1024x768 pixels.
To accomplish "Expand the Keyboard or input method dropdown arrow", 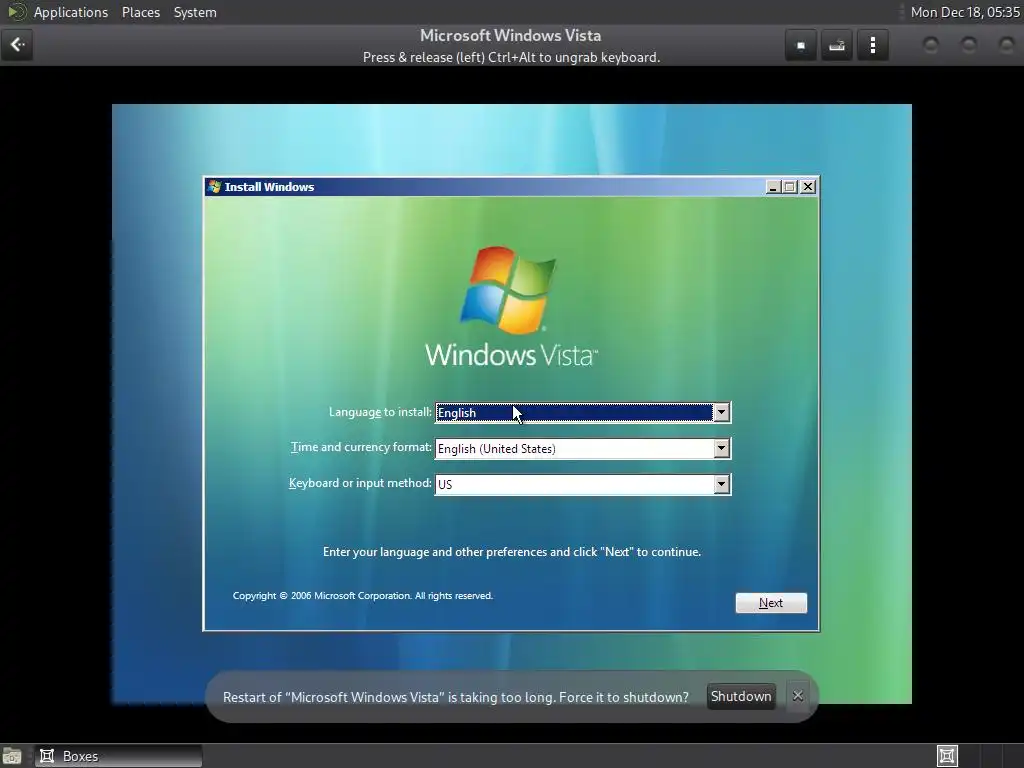I will point(721,484).
